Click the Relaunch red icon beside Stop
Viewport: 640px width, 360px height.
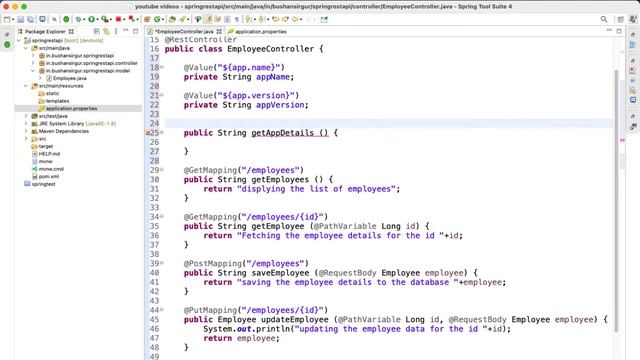point(131,19)
